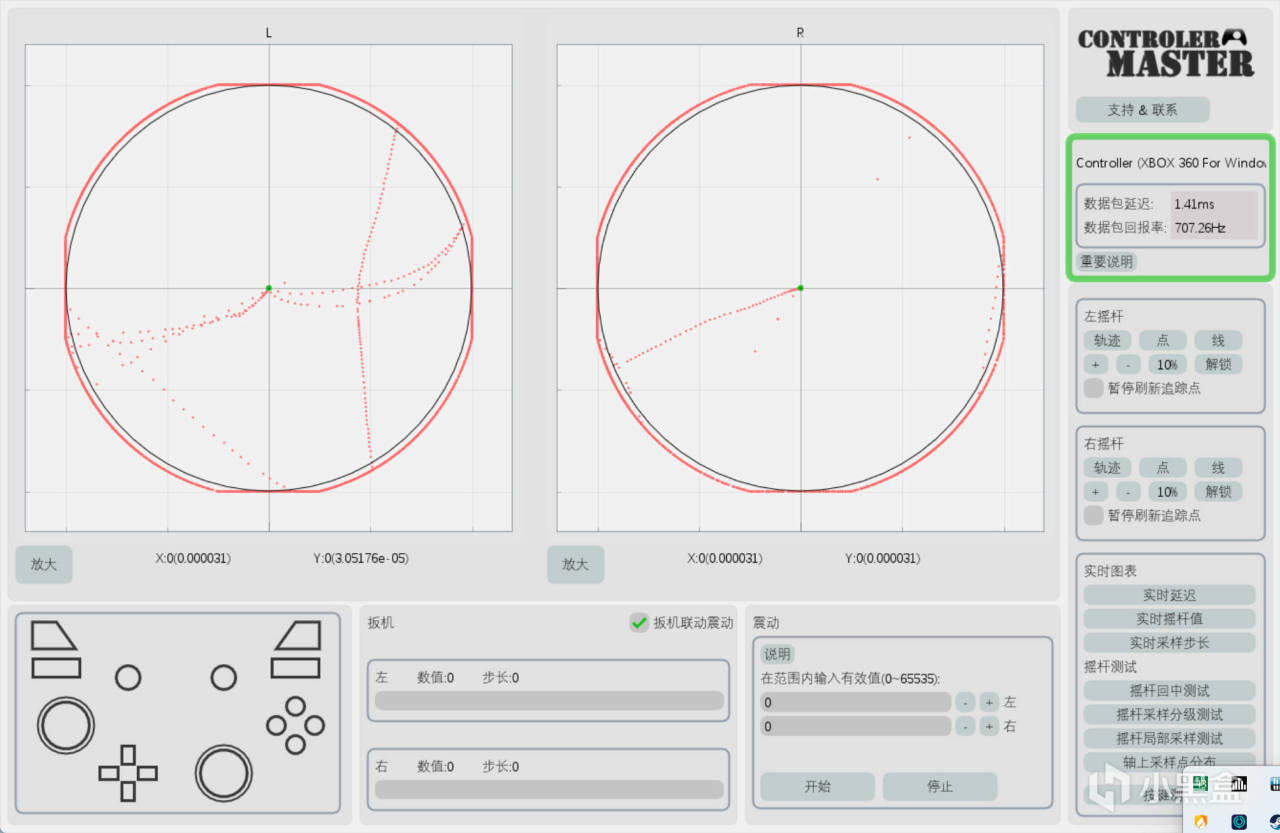The height and width of the screenshot is (833, 1280).
Task: Click the right stick circle in controller diagram
Action: pos(224,773)
